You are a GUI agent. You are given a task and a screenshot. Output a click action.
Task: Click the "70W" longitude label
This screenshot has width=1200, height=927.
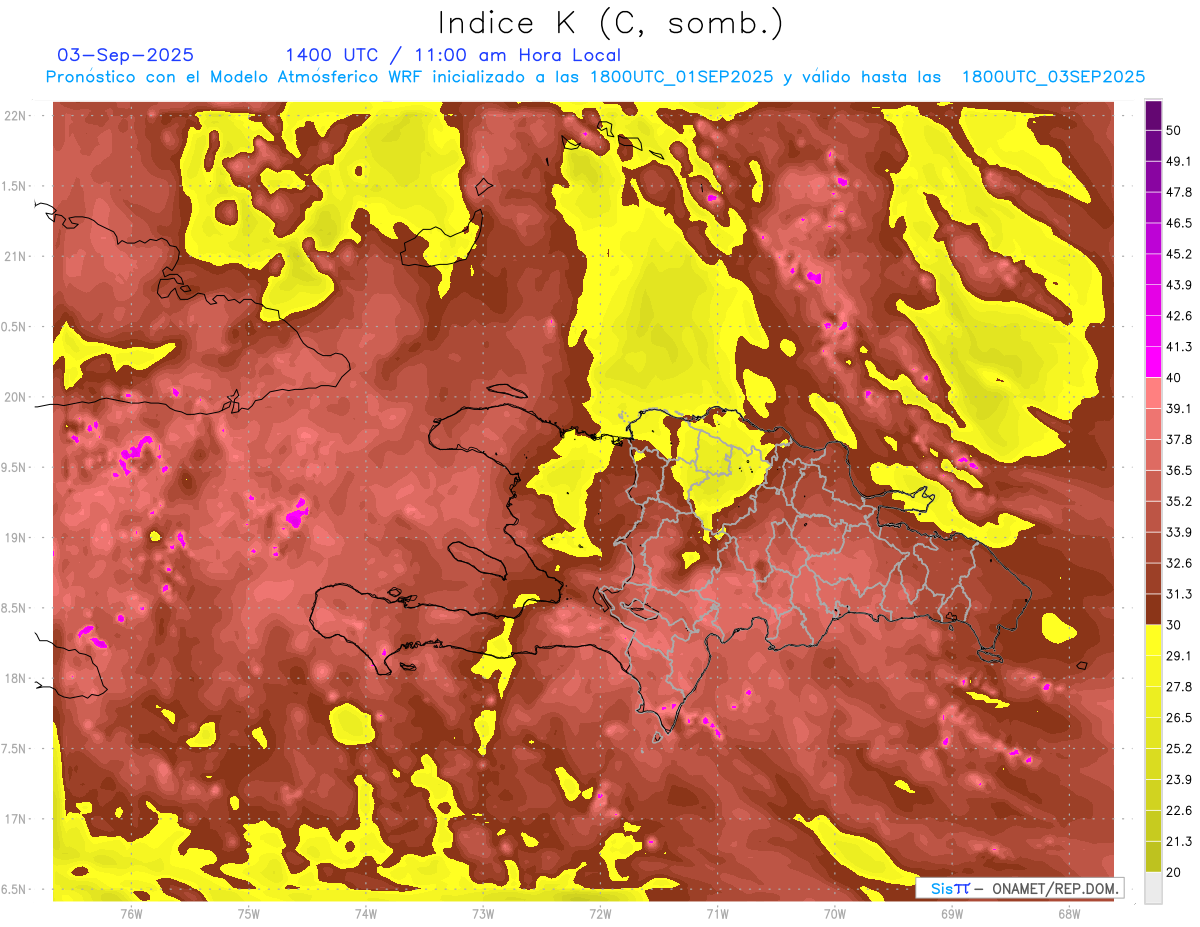pyautogui.click(x=835, y=913)
